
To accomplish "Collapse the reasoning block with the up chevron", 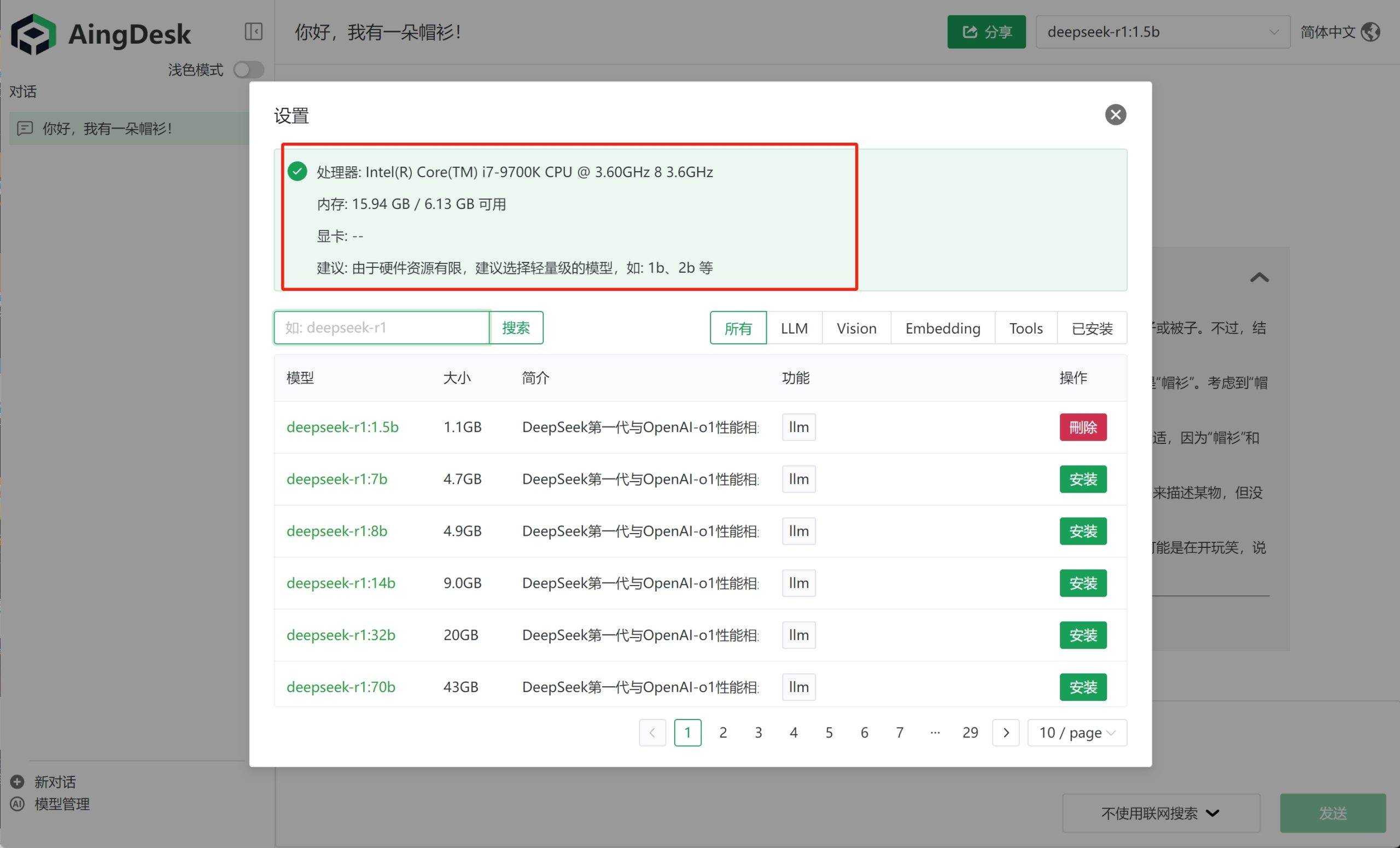I will [1259, 277].
